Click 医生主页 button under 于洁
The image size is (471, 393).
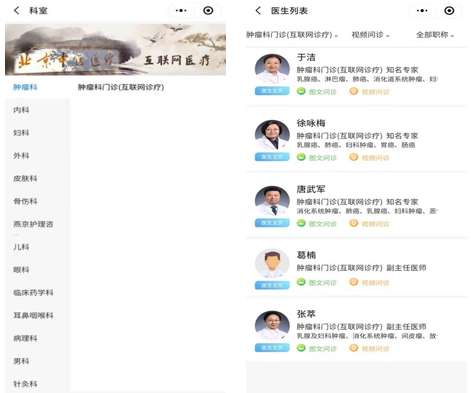coord(272,91)
